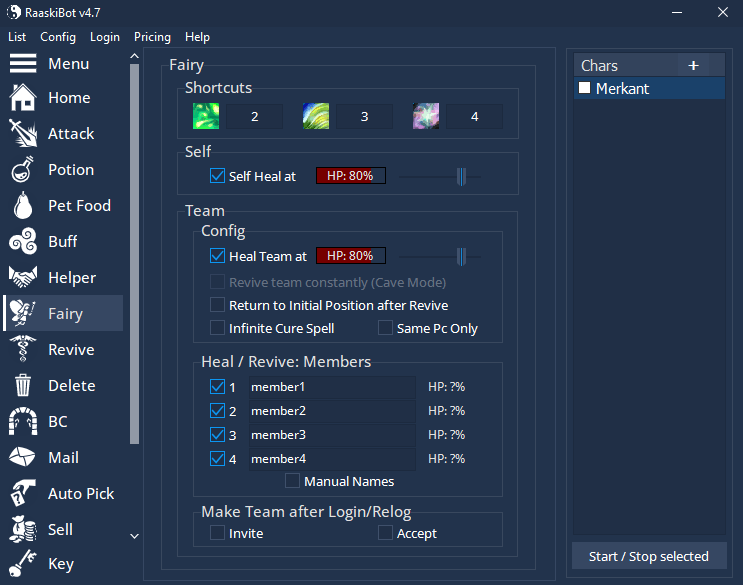Open Delete trash can icon
Screen dimensions: 743x585
coord(23,386)
